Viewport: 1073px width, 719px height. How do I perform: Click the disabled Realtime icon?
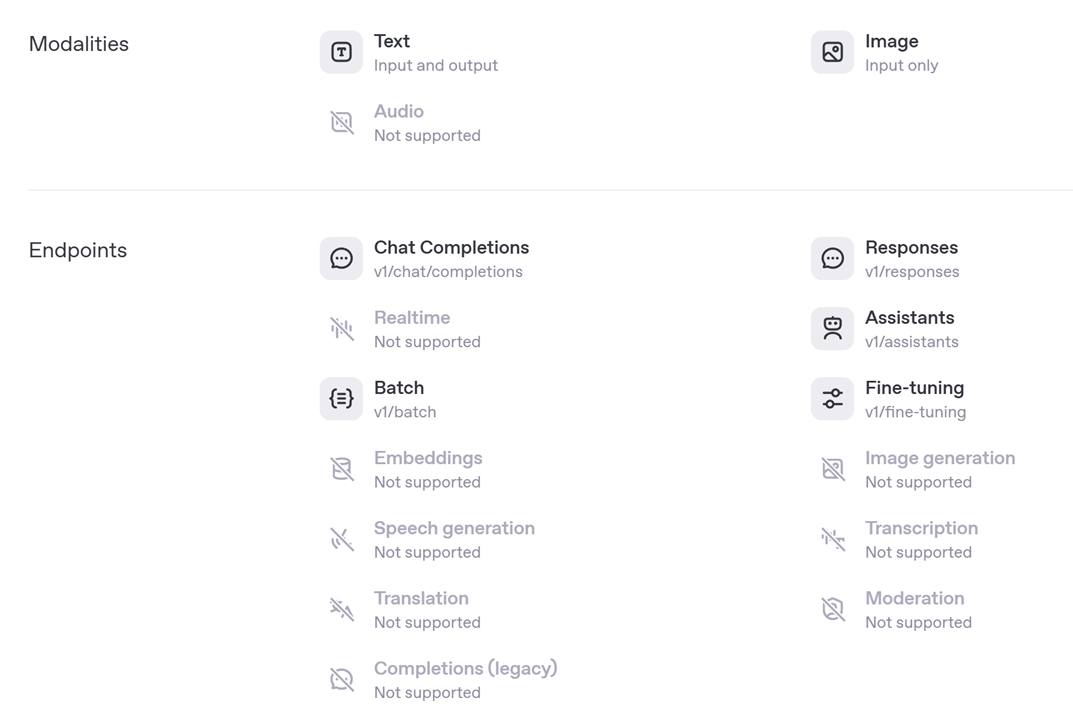[341, 328]
